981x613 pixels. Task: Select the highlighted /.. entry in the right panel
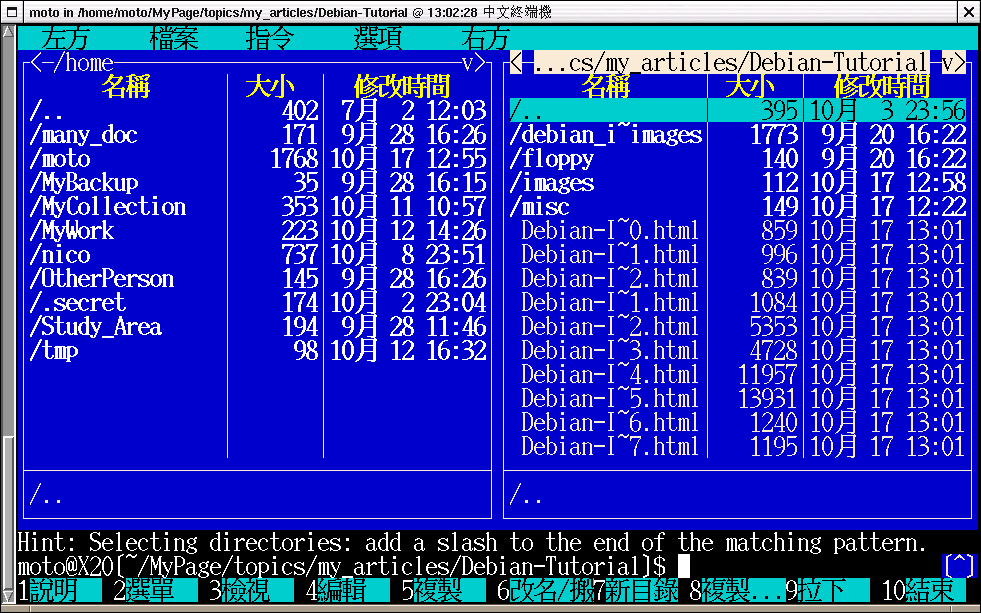(738, 111)
